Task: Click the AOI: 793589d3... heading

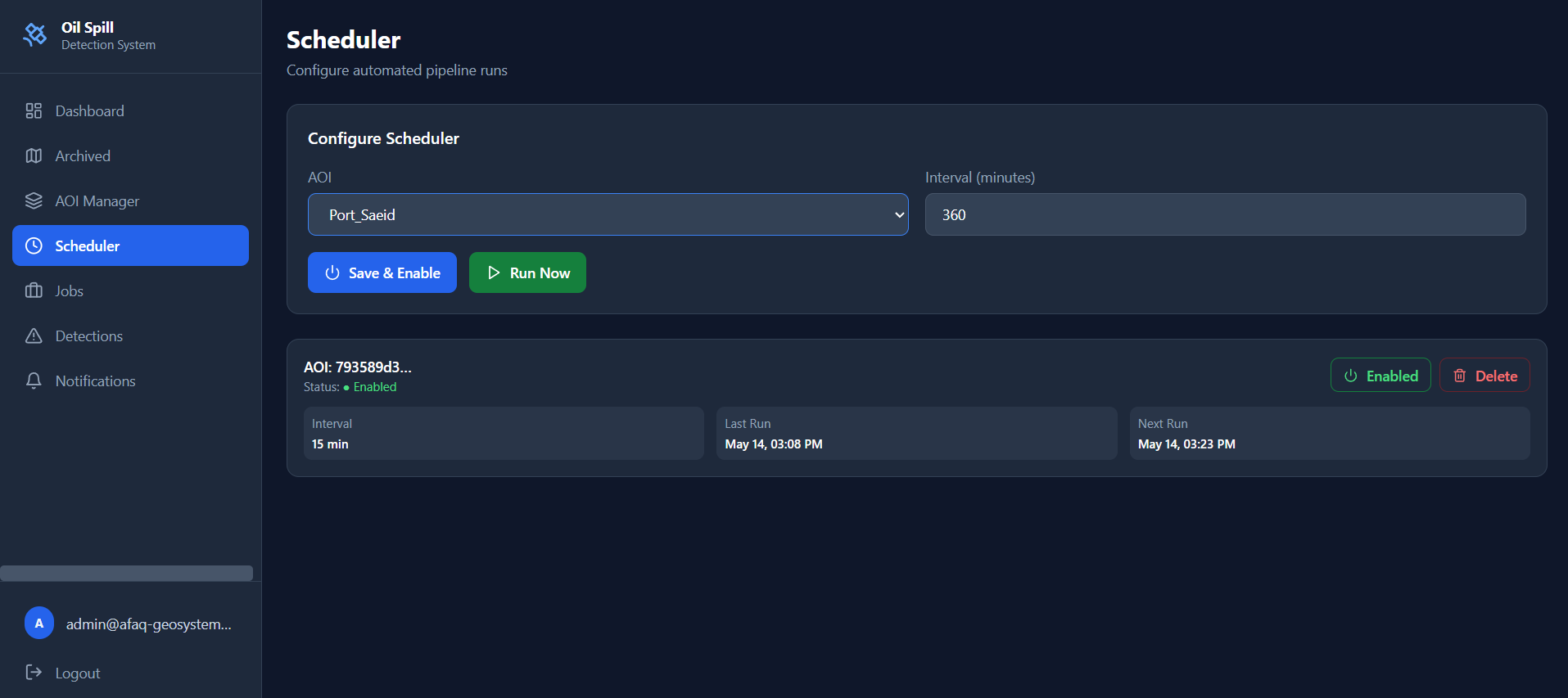Action: (358, 367)
